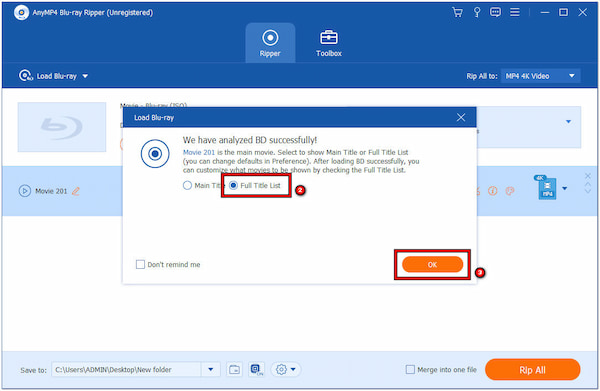The image size is (600, 391).
Task: Start ripping with Rip All
Action: pyautogui.click(x=532, y=370)
